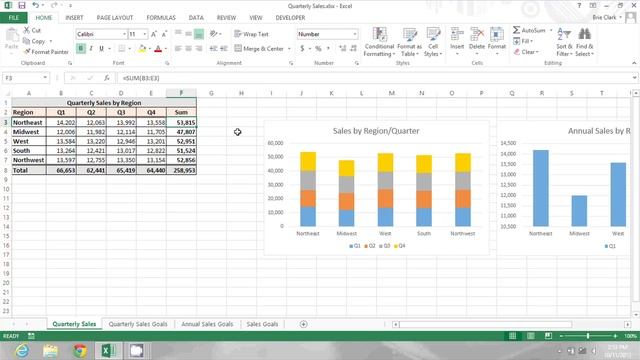Viewport: 640px width, 360px height.
Task: Click Decrease Decimal icon
Action: [x=353, y=49]
